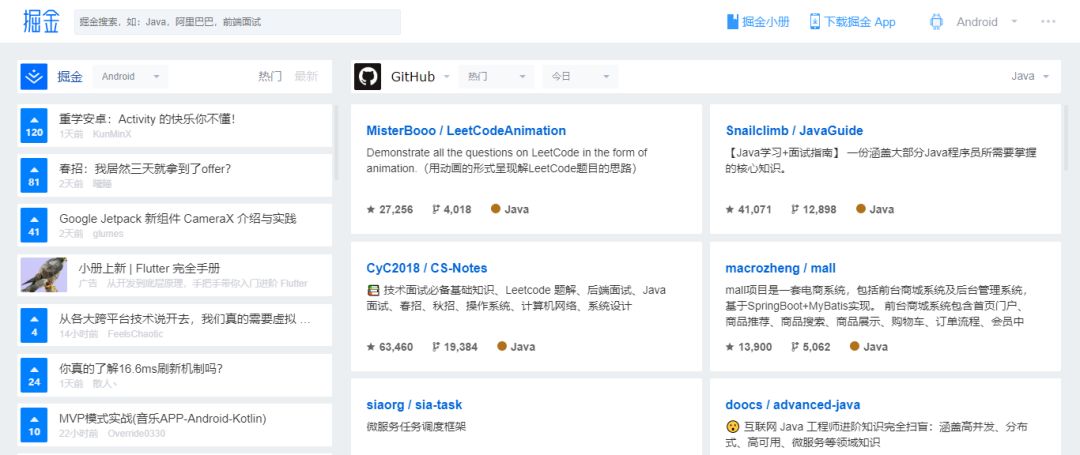Image resolution: width=1080 pixels, height=455 pixels.
Task: Click author name glumes
Action: click(x=108, y=234)
